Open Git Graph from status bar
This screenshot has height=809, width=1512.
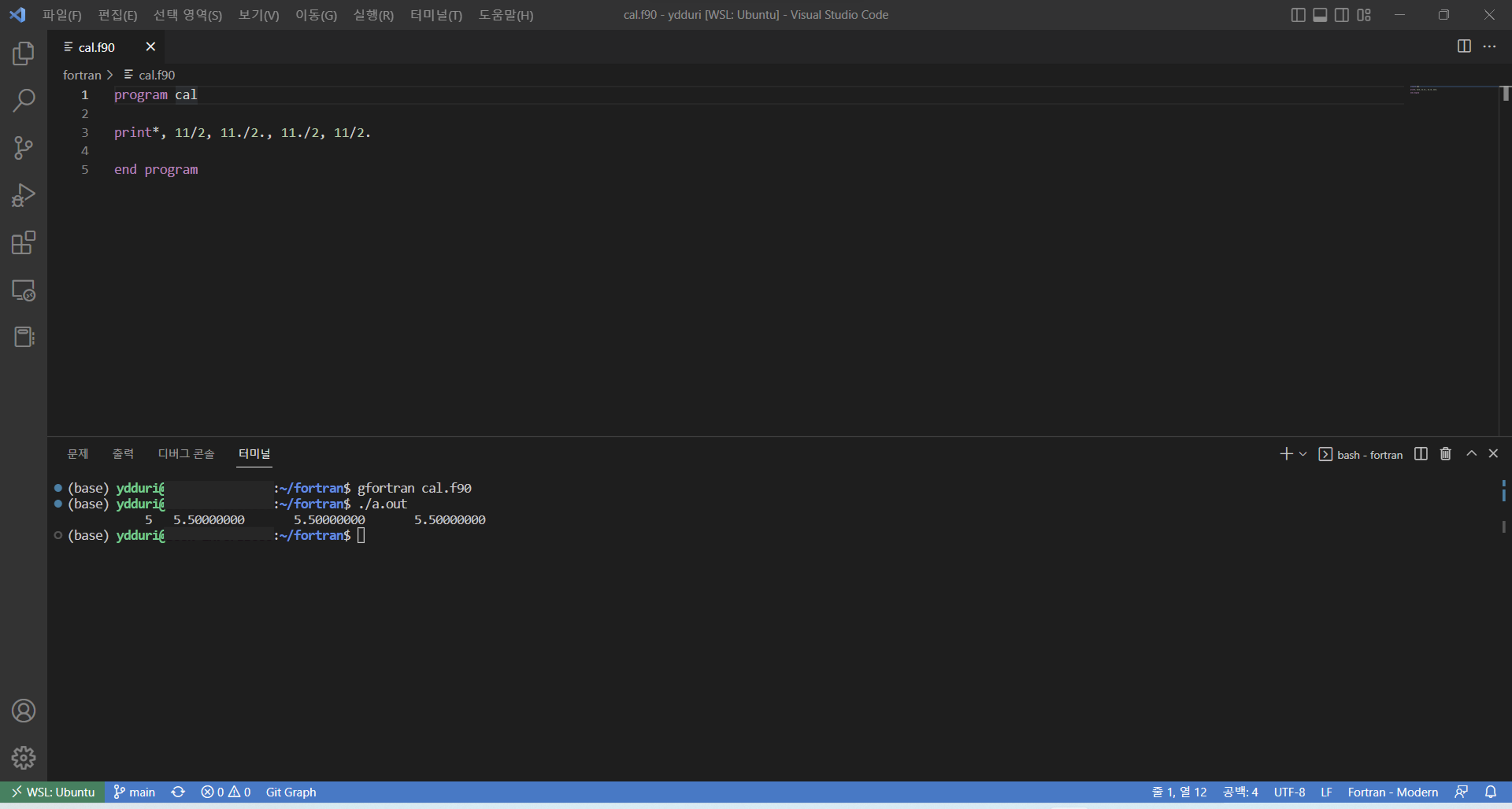[290, 792]
